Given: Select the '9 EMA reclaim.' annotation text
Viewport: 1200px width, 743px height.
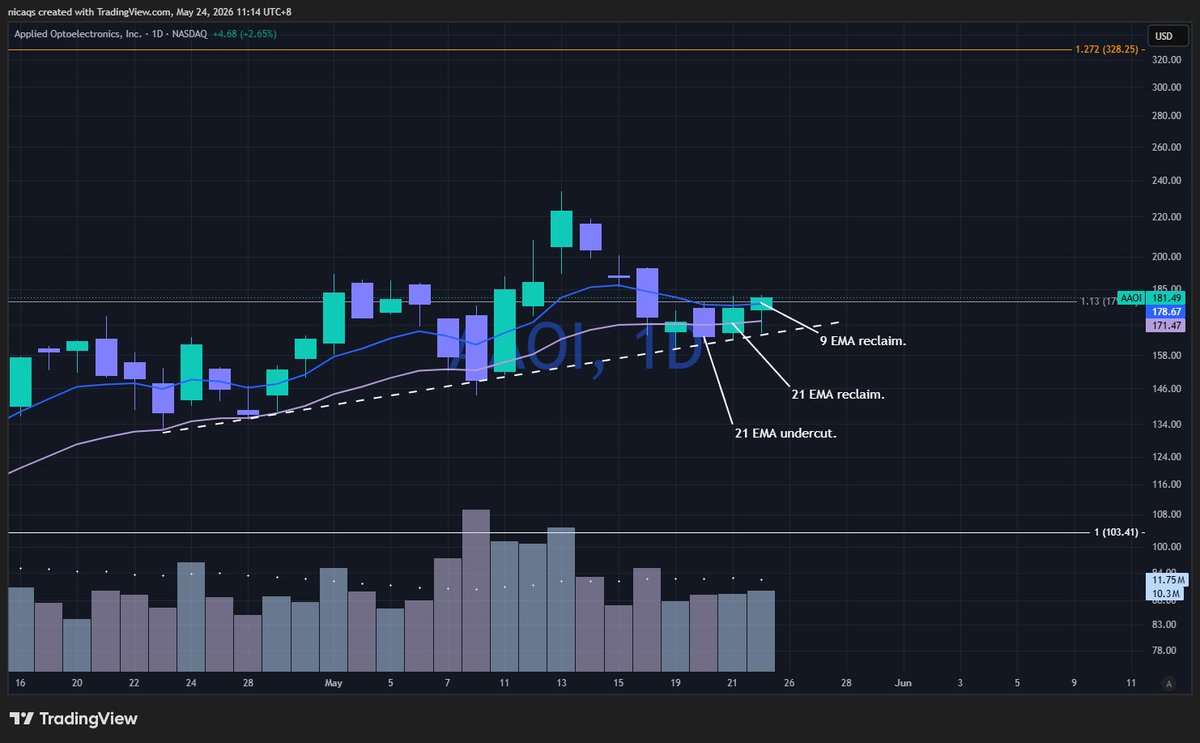Looking at the screenshot, I should pos(862,342).
